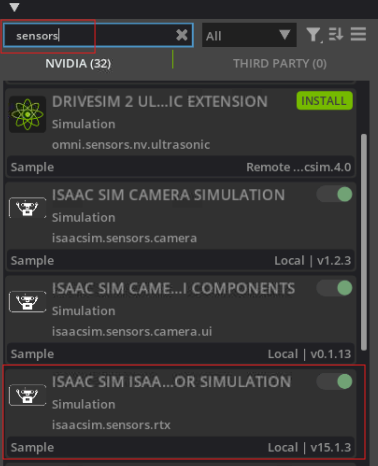This screenshot has height=466, width=378.
Task: Click 'Remote ...csim.4.0' source label
Action: [x=299, y=167]
